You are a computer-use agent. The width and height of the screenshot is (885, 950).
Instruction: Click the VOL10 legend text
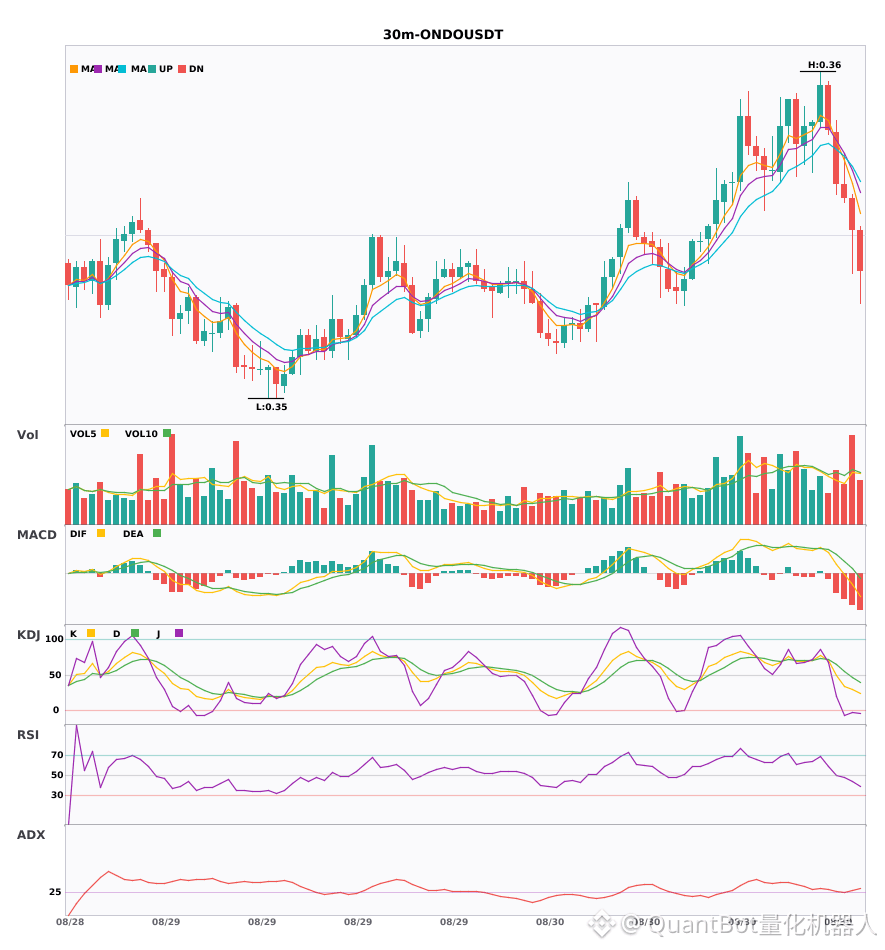[x=141, y=434]
